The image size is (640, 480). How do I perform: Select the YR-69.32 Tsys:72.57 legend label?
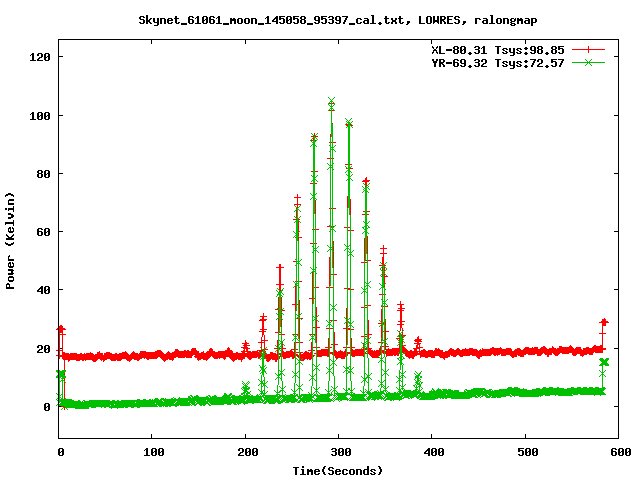click(497, 63)
